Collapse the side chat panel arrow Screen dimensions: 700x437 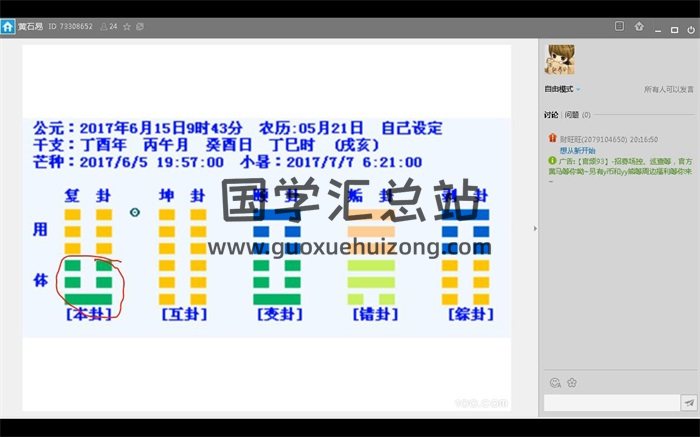(535, 228)
